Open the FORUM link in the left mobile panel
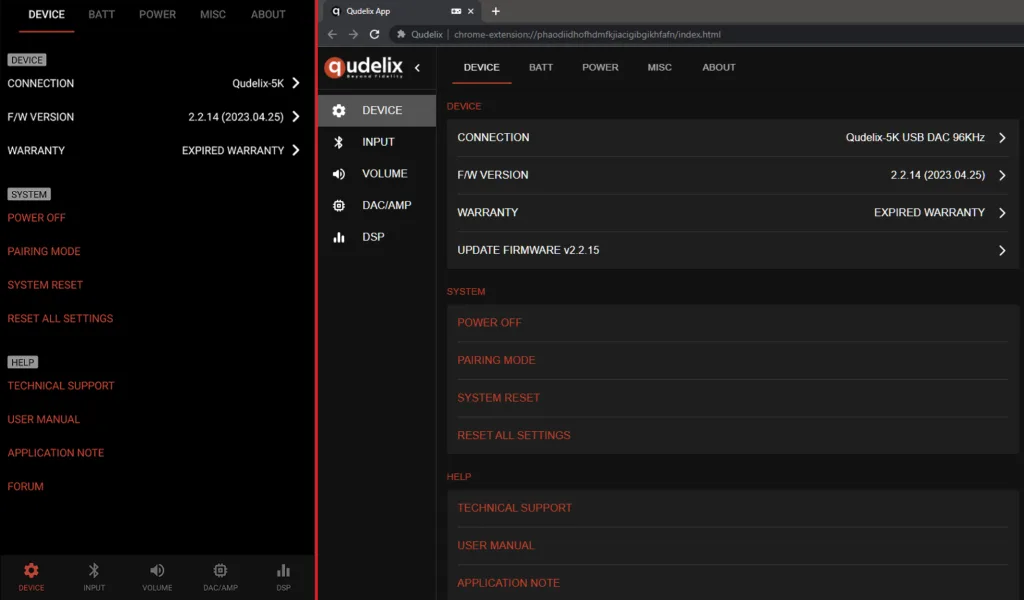Image resolution: width=1024 pixels, height=600 pixels. click(26, 486)
